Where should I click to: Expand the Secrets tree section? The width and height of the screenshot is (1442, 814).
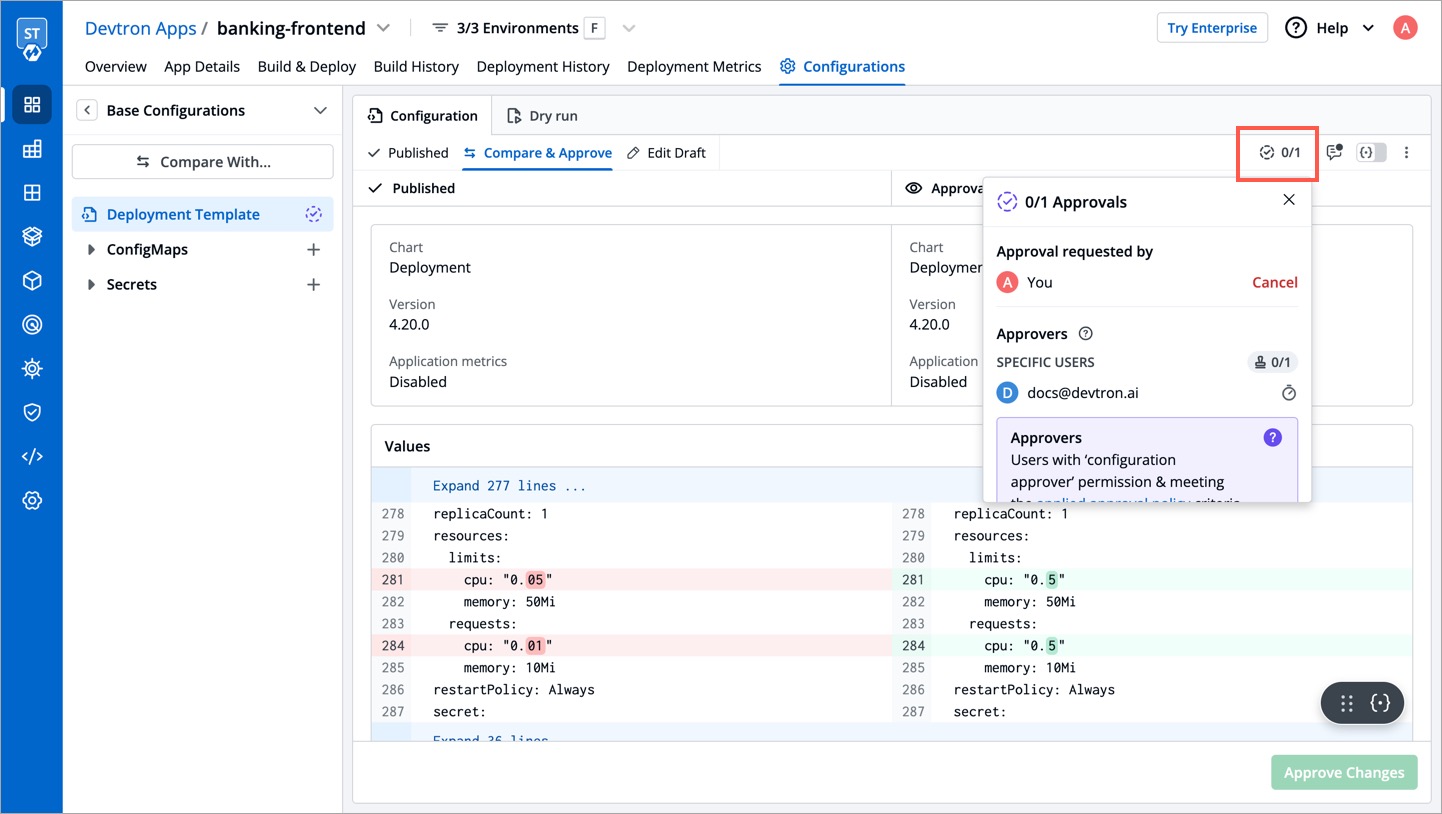pos(91,285)
